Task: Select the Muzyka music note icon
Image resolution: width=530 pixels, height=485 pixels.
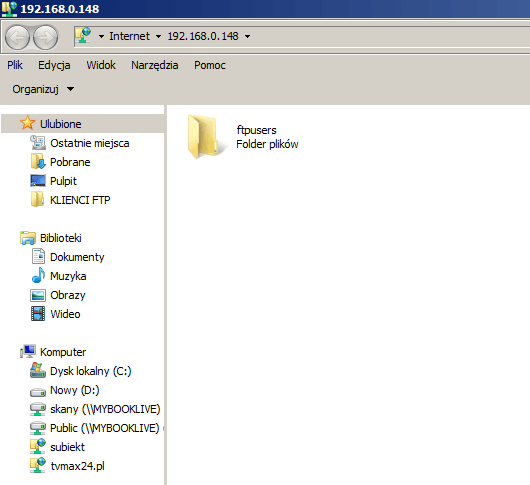Action: [38, 275]
